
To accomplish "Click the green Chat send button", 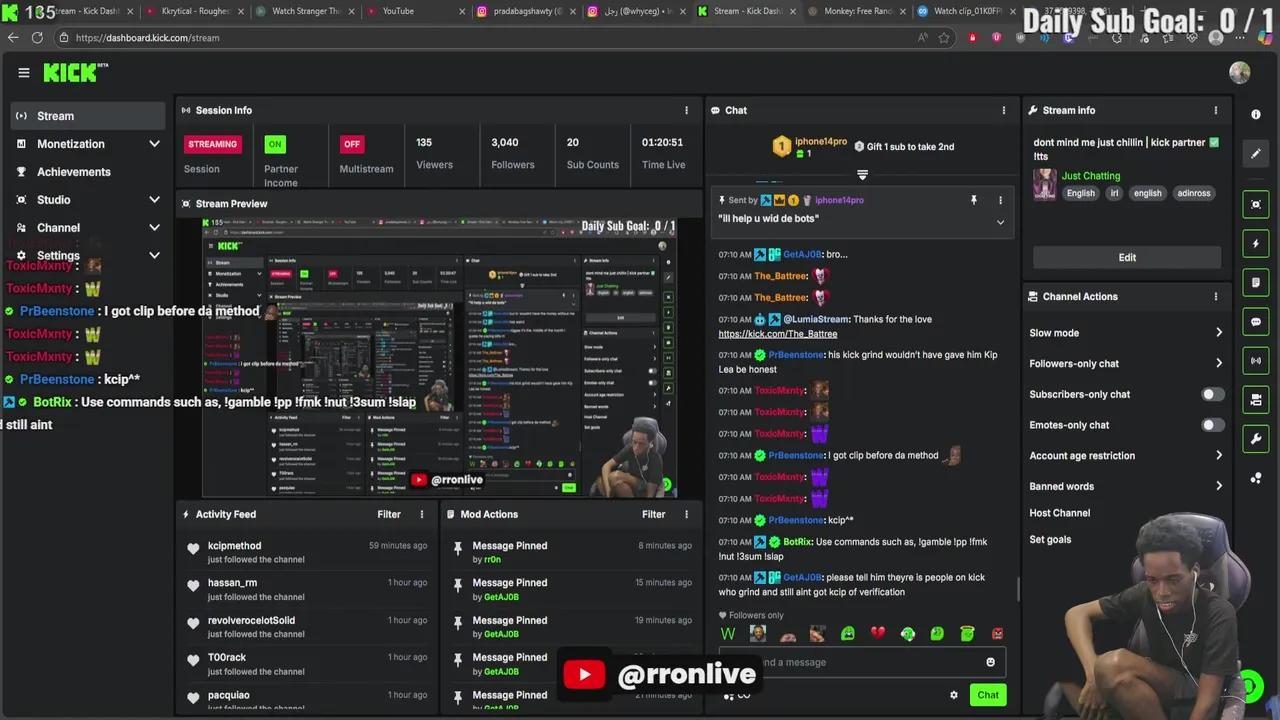I will [988, 695].
